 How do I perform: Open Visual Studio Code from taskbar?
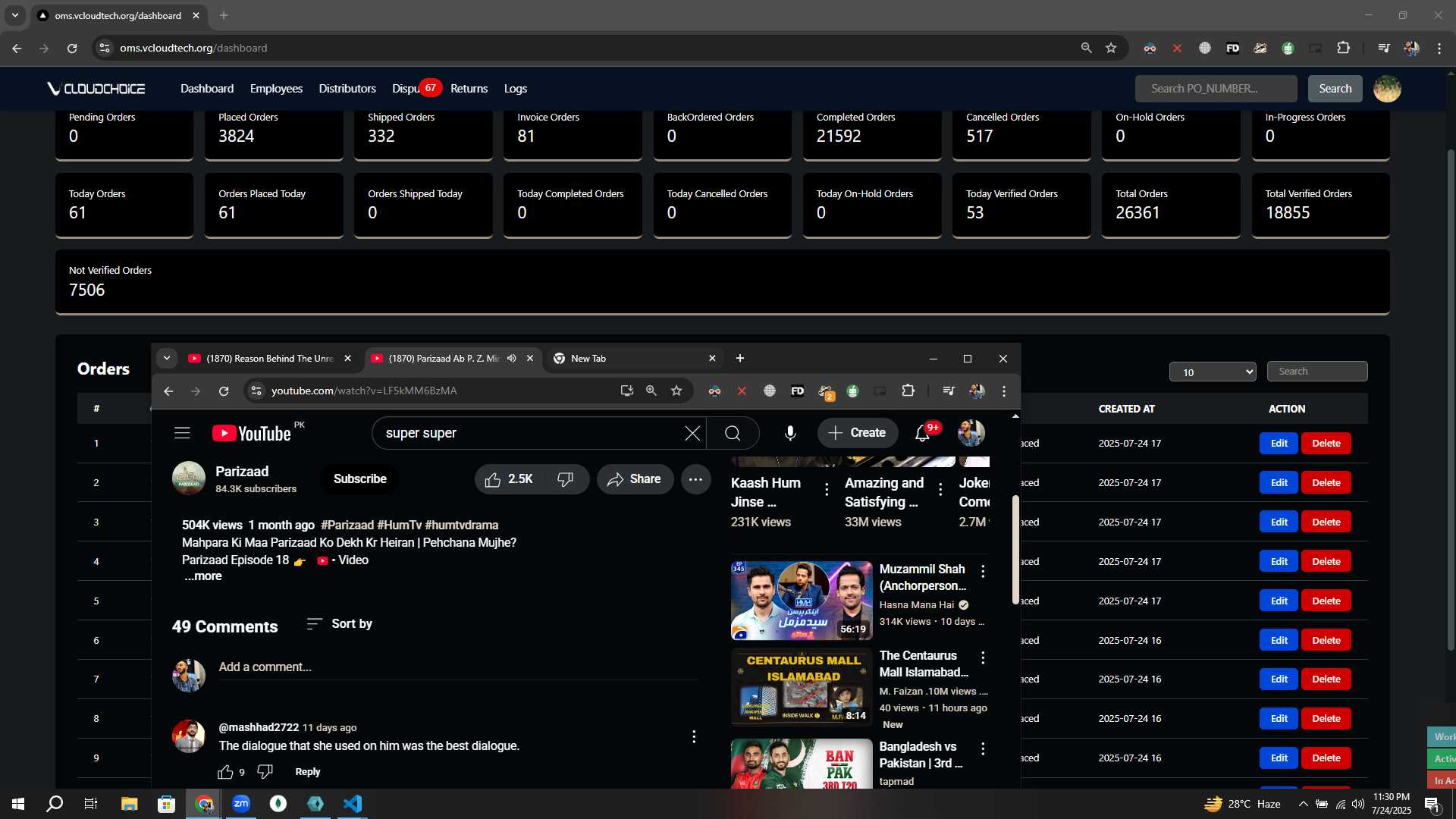tap(353, 804)
